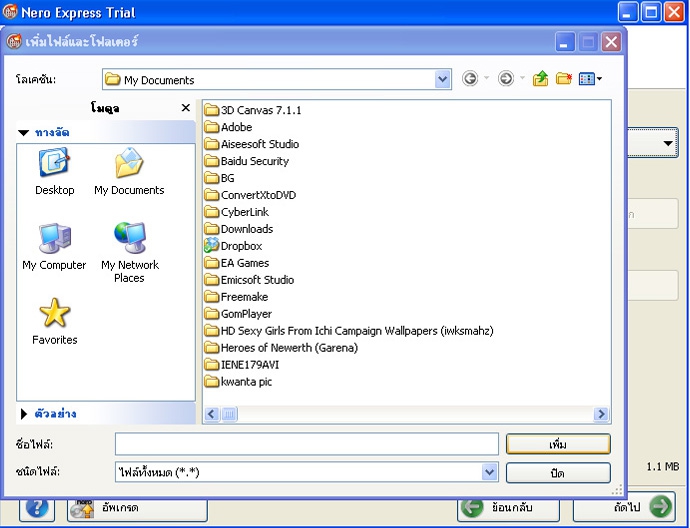This screenshot has height=528, width=690.
Task: Select HD Sexy Girls From Ichi folder
Action: (x=349, y=330)
